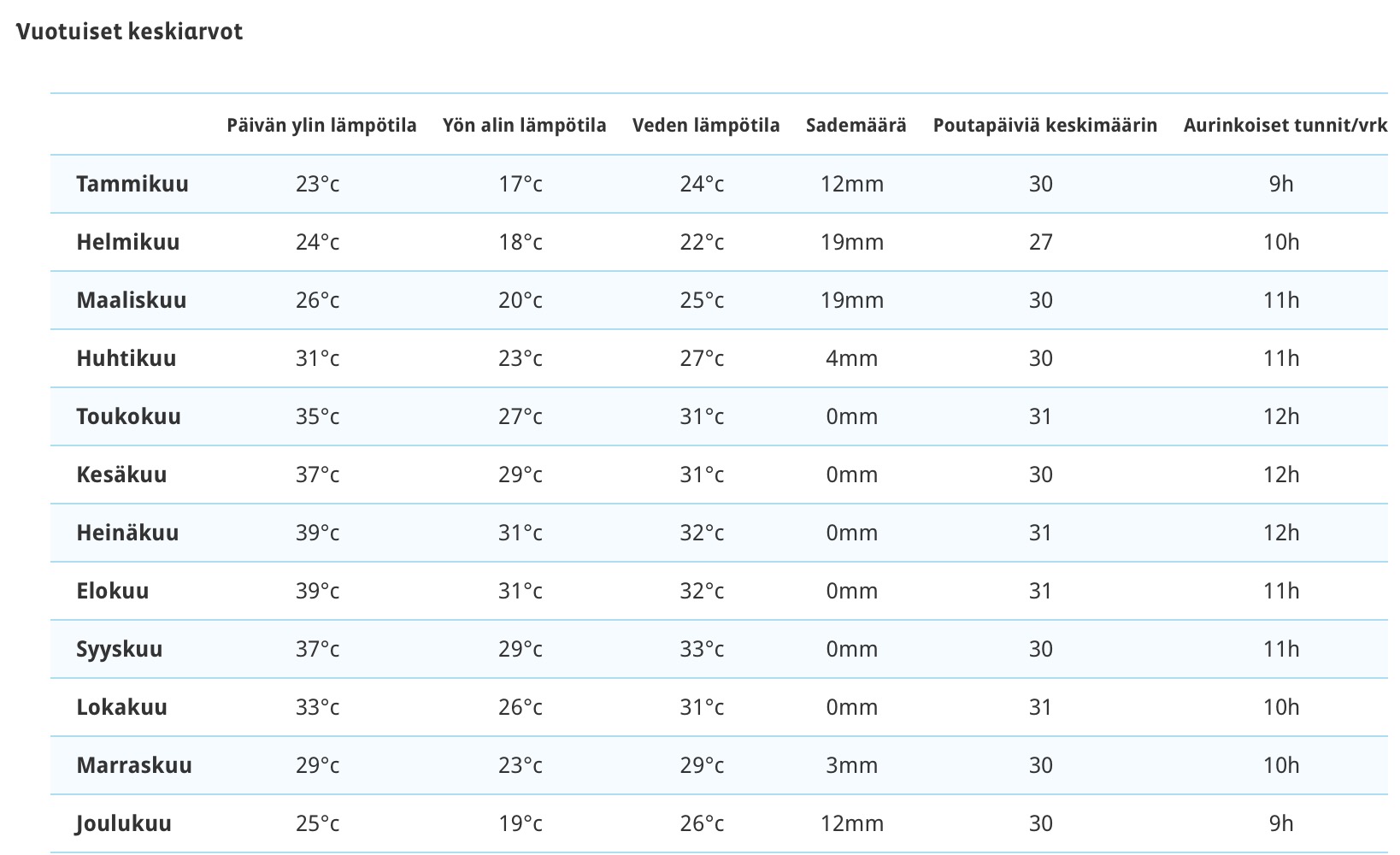
Task: Click the Veden lämpötila column header
Action: [706, 126]
